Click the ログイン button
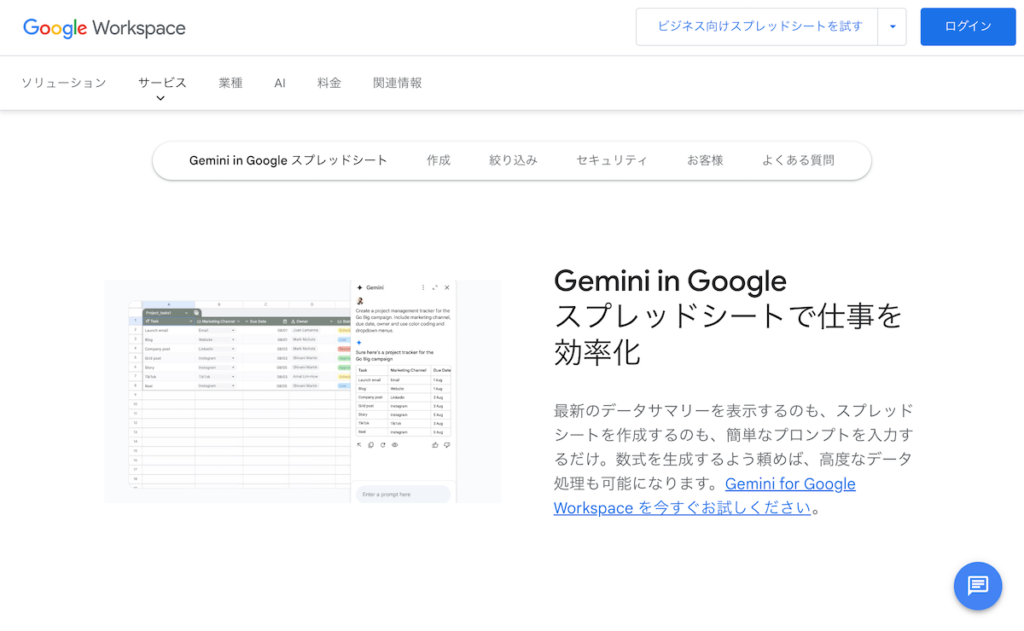This screenshot has width=1024, height=631. pyautogui.click(x=968, y=27)
